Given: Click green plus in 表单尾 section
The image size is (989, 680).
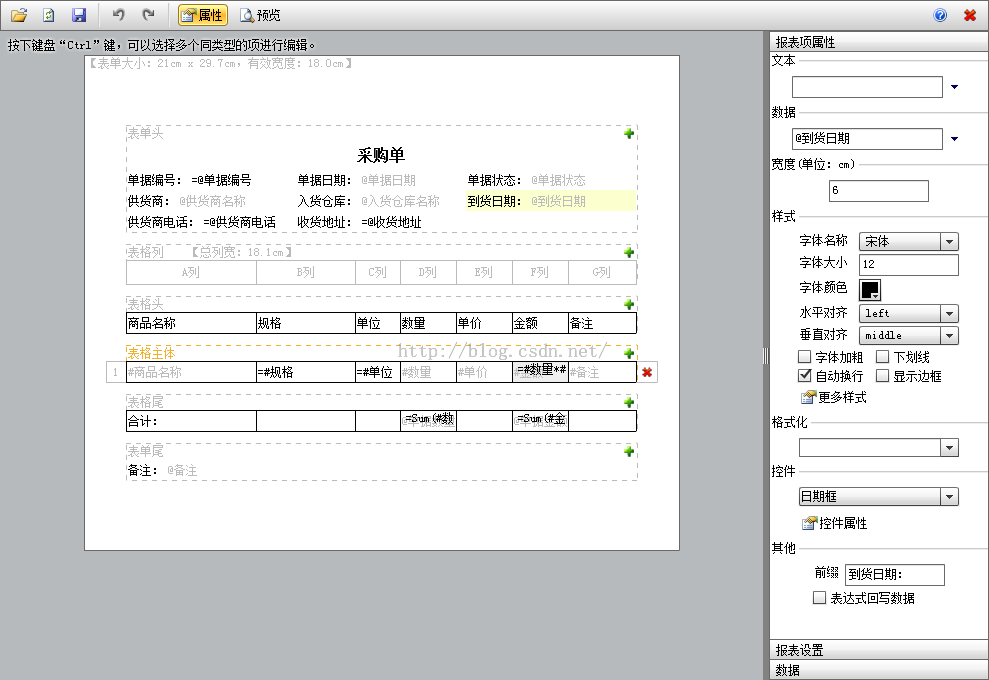Looking at the screenshot, I should click(x=629, y=452).
